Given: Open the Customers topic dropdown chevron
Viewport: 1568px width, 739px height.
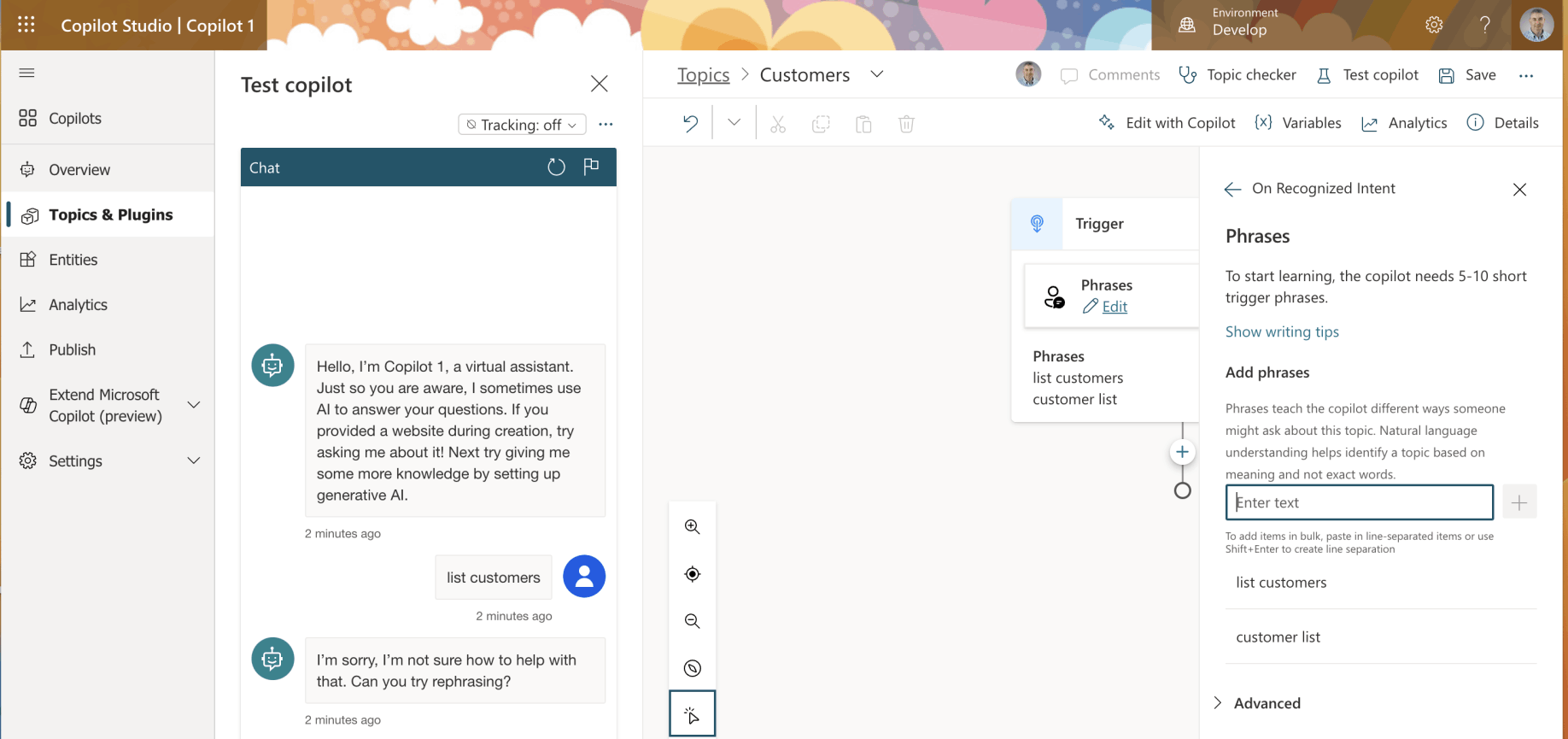Looking at the screenshot, I should coord(876,74).
